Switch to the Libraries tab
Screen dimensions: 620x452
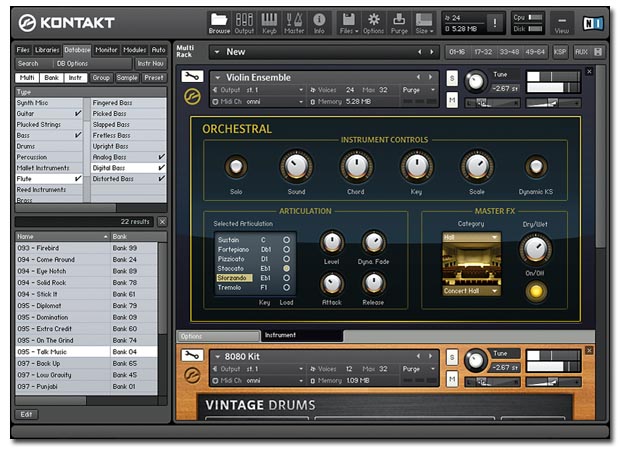tap(47, 49)
